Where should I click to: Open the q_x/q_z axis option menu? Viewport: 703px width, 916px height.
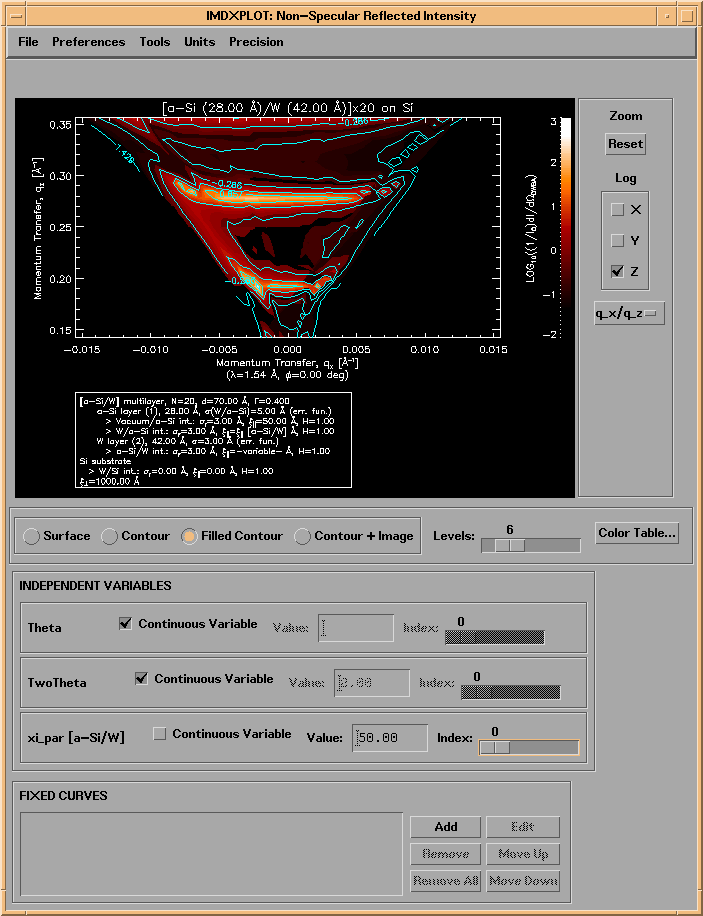pos(629,314)
